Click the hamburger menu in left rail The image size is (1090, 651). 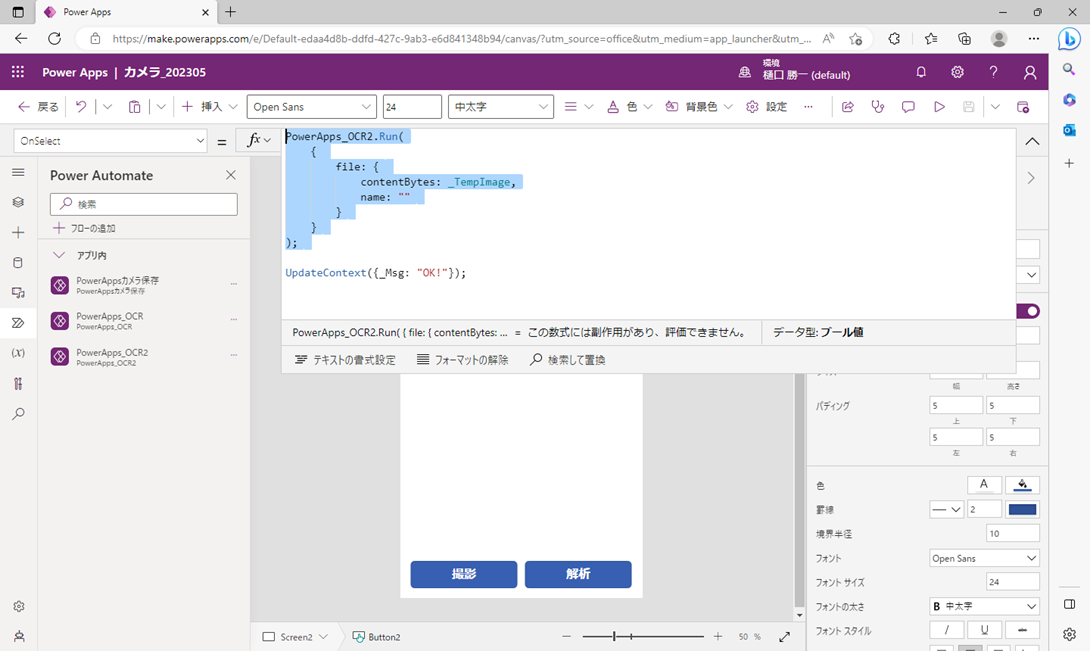coord(18,172)
